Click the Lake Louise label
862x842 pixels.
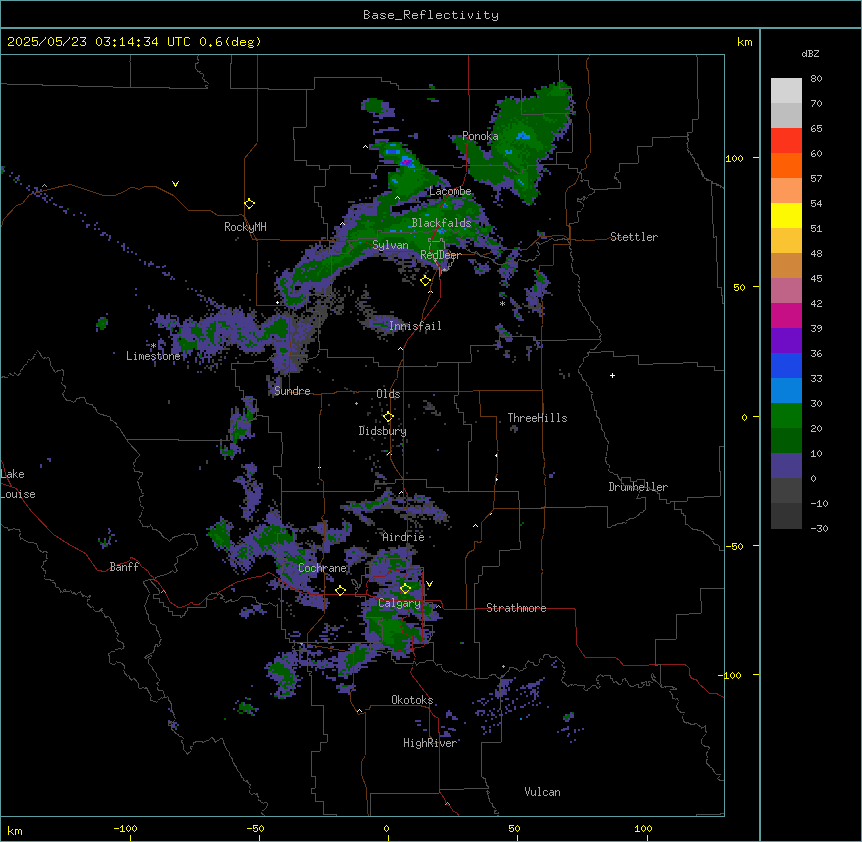point(18,484)
